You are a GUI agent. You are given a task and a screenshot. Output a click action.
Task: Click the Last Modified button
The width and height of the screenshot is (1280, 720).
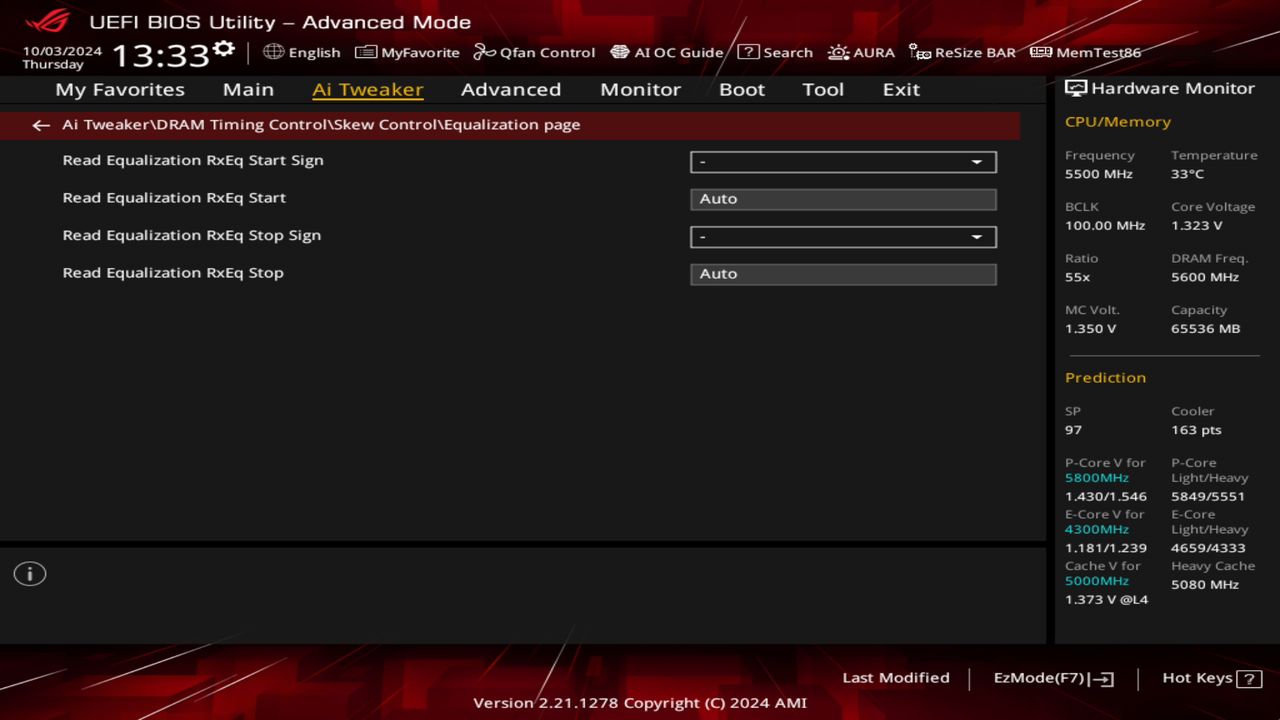pos(896,678)
